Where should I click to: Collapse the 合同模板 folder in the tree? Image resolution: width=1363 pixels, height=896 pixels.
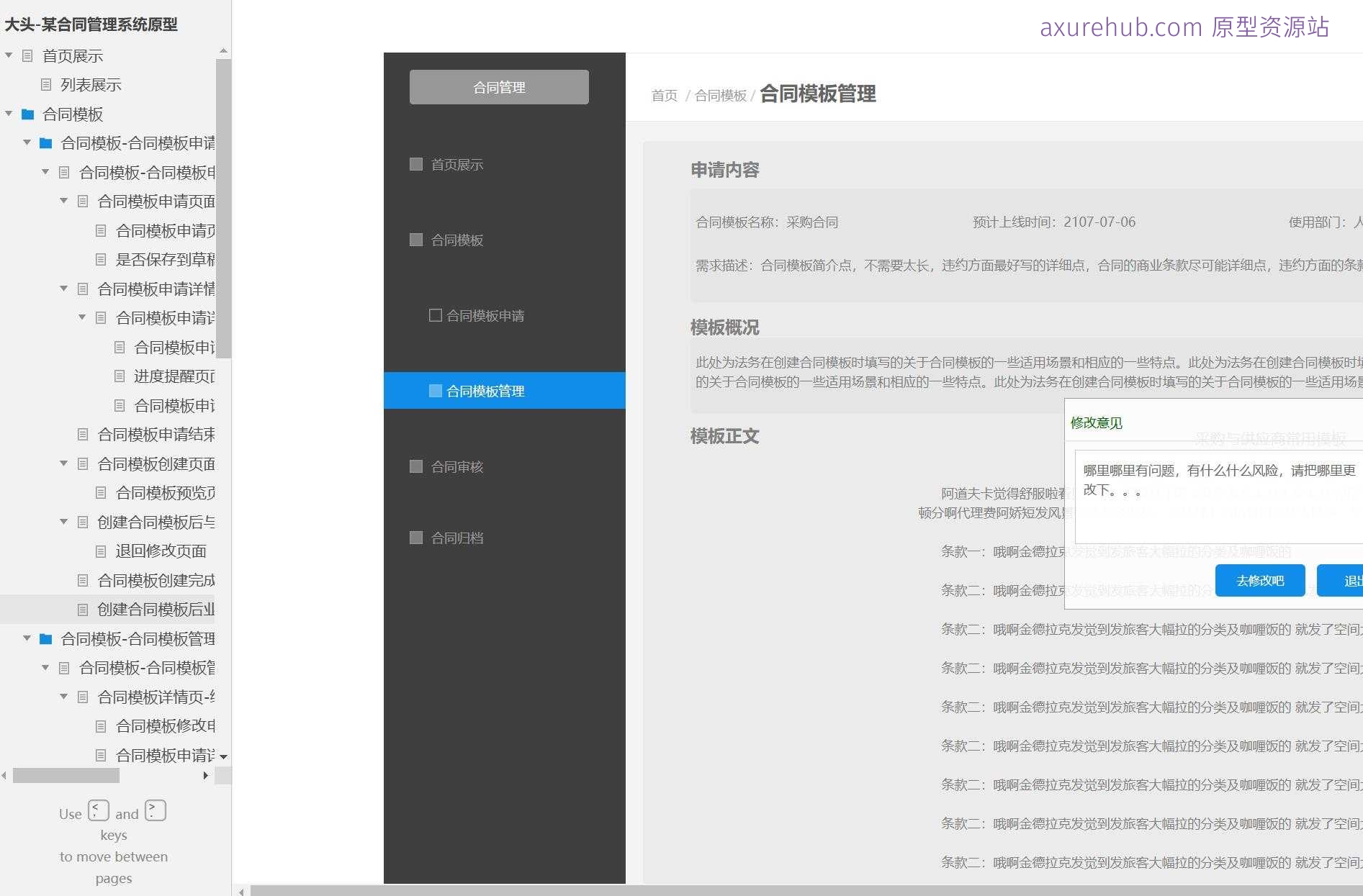tap(8, 114)
